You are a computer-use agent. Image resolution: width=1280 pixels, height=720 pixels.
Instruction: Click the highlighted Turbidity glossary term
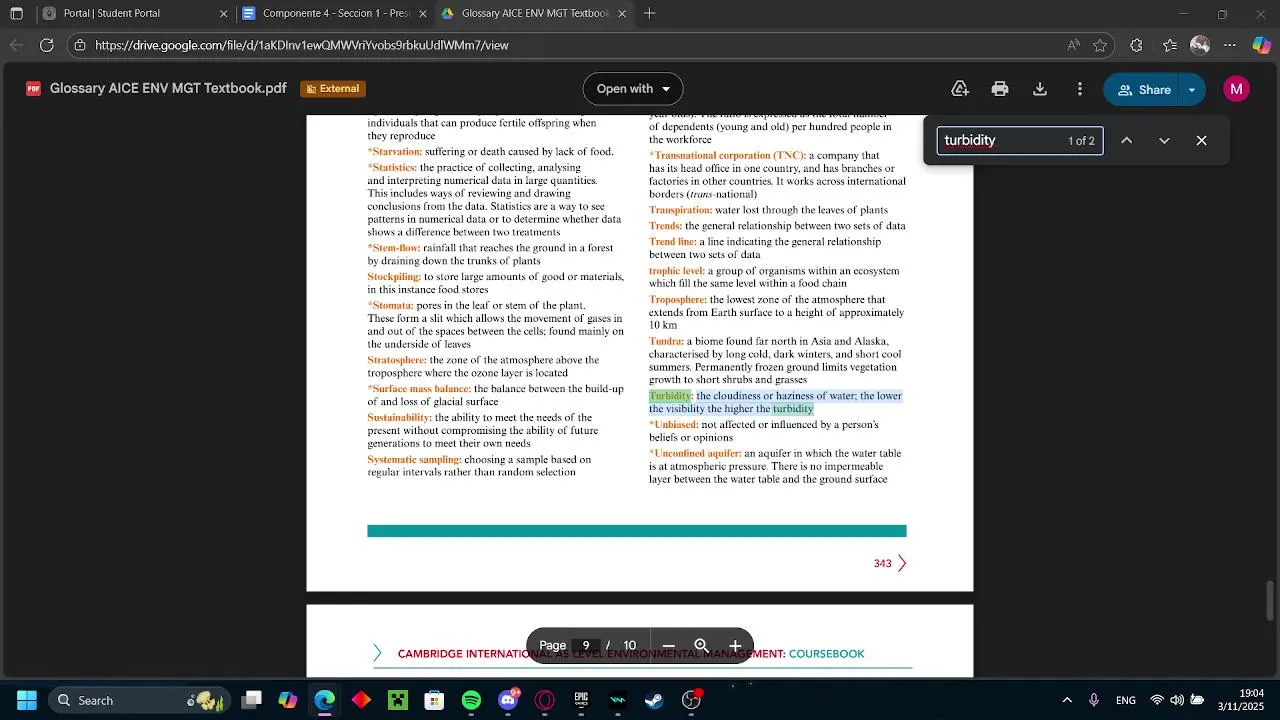click(x=670, y=396)
